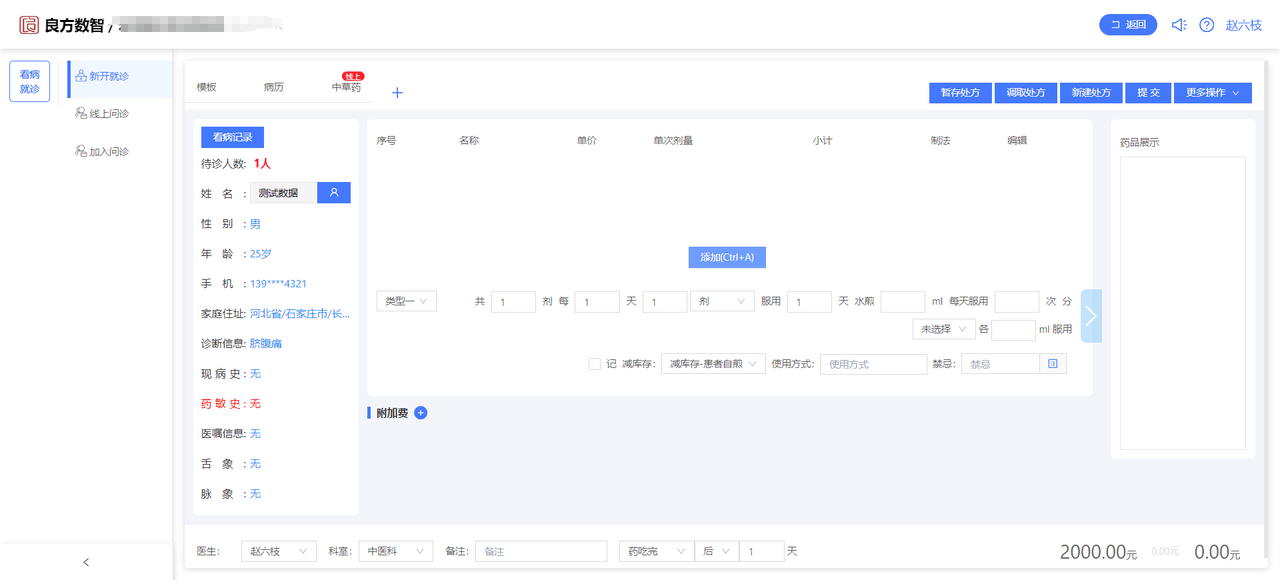Open the 减库存-患者自煎 dropdown
The height and width of the screenshot is (580, 1280).
pos(715,364)
